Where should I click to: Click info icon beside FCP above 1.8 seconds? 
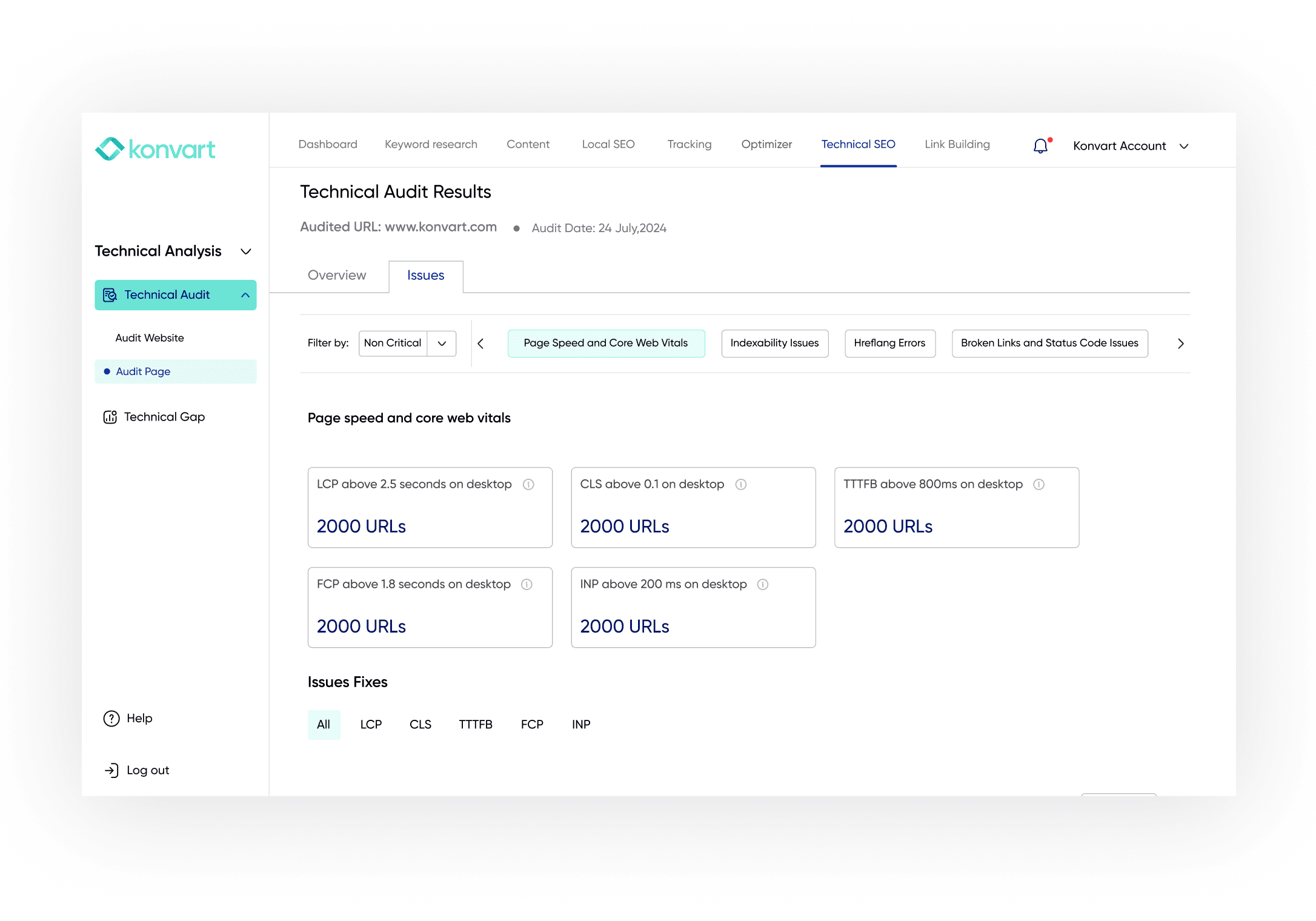coord(527,584)
